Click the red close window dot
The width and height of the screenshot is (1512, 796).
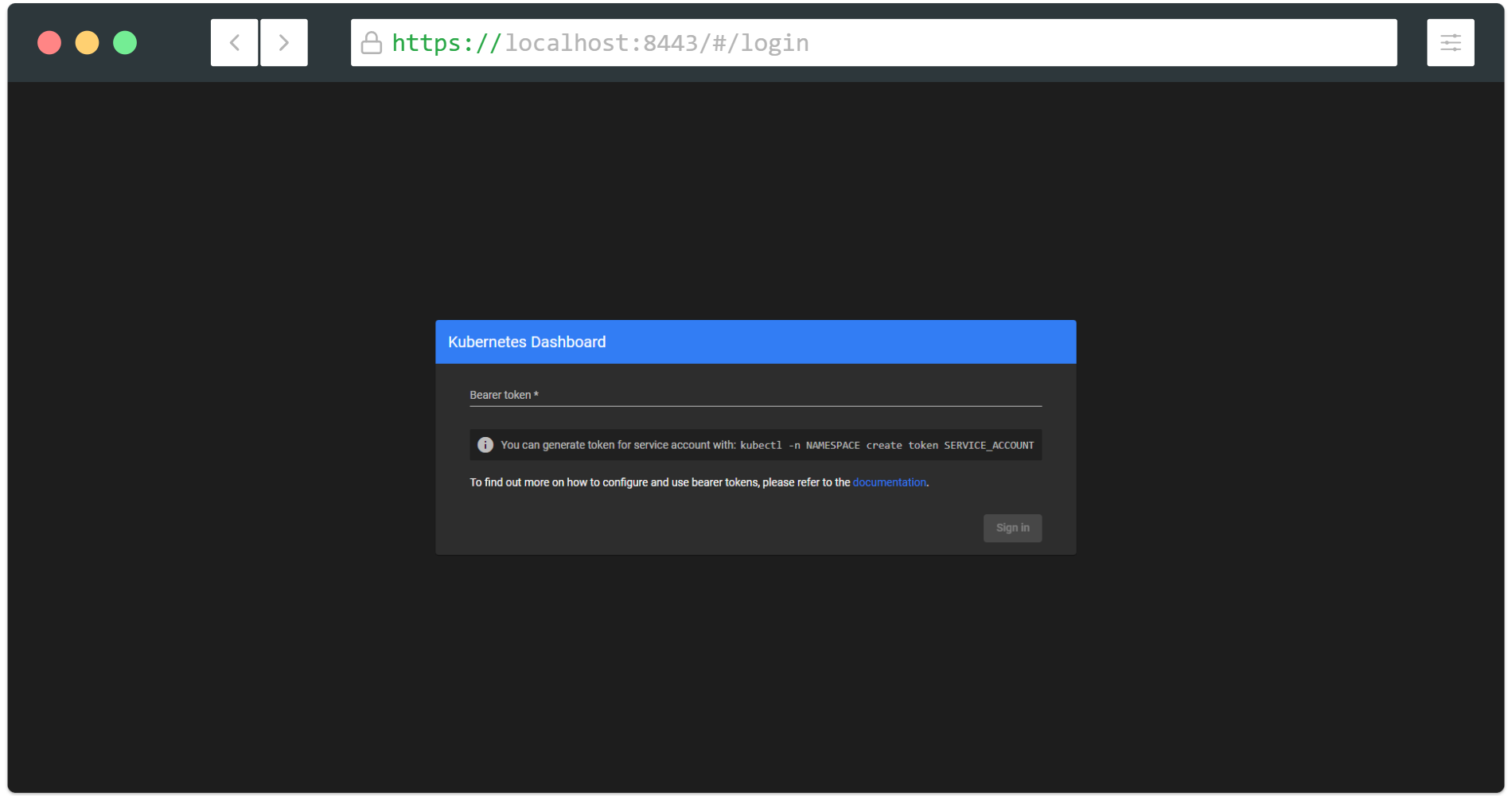click(x=49, y=43)
